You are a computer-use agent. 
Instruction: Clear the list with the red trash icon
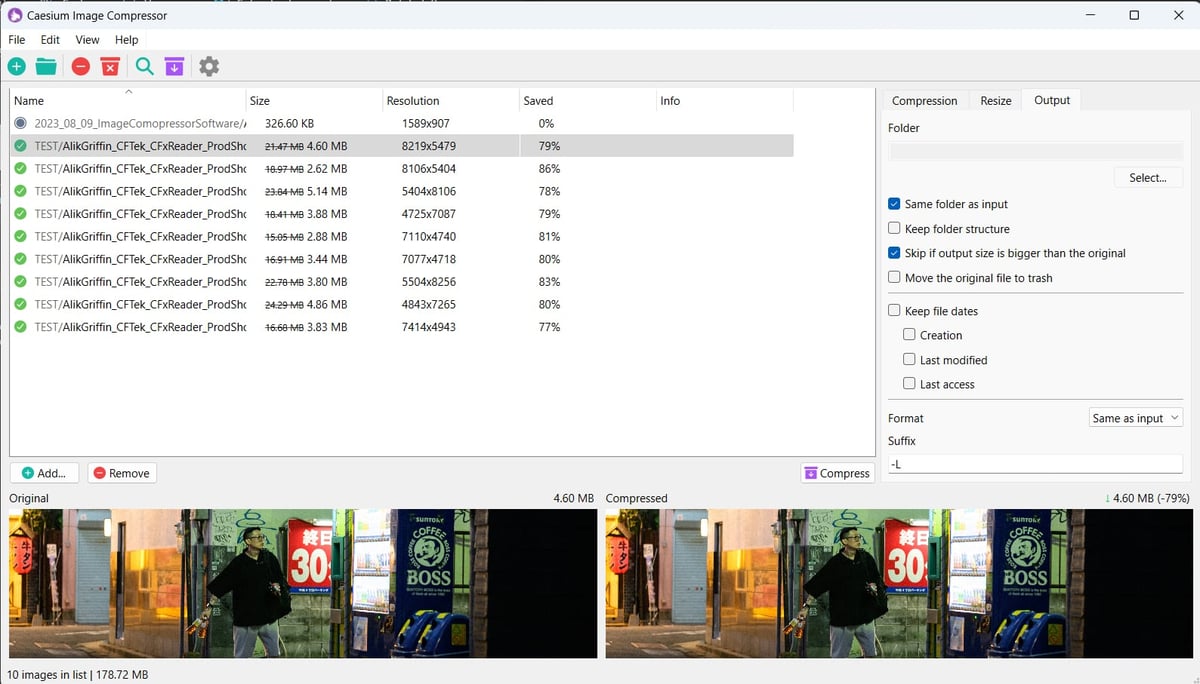point(110,66)
